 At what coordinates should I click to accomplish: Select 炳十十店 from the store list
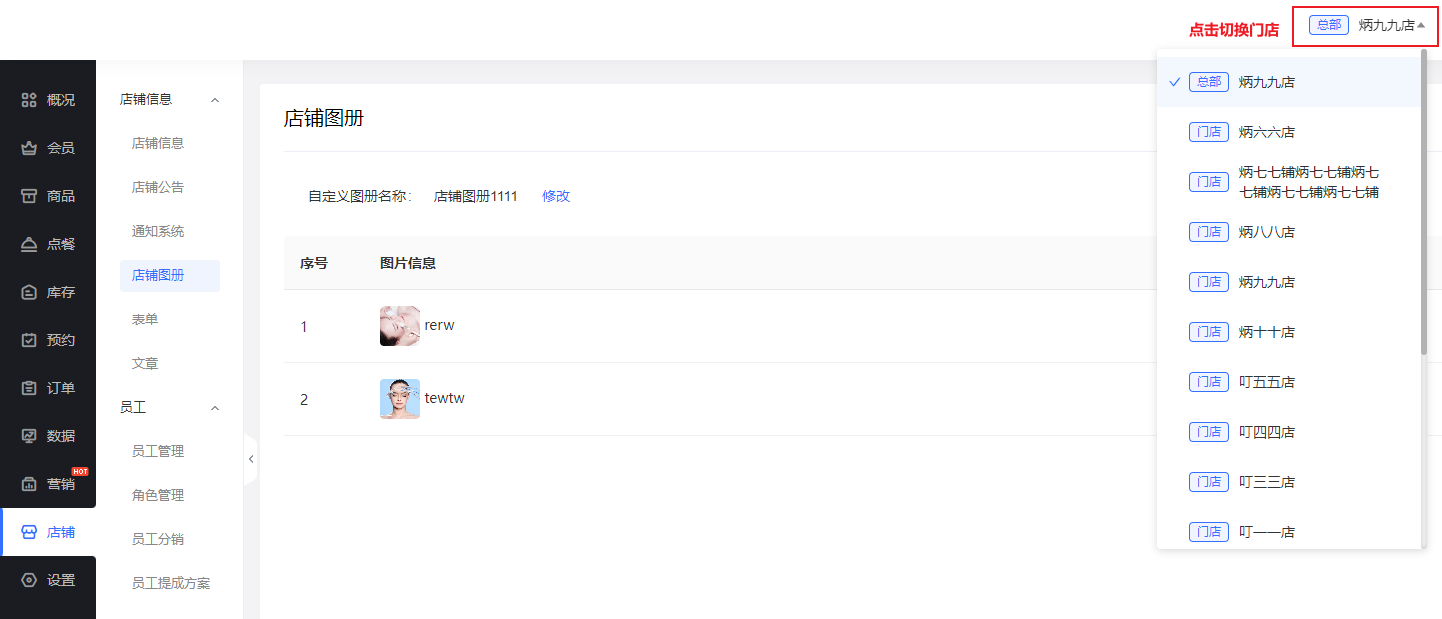[x=1289, y=332]
